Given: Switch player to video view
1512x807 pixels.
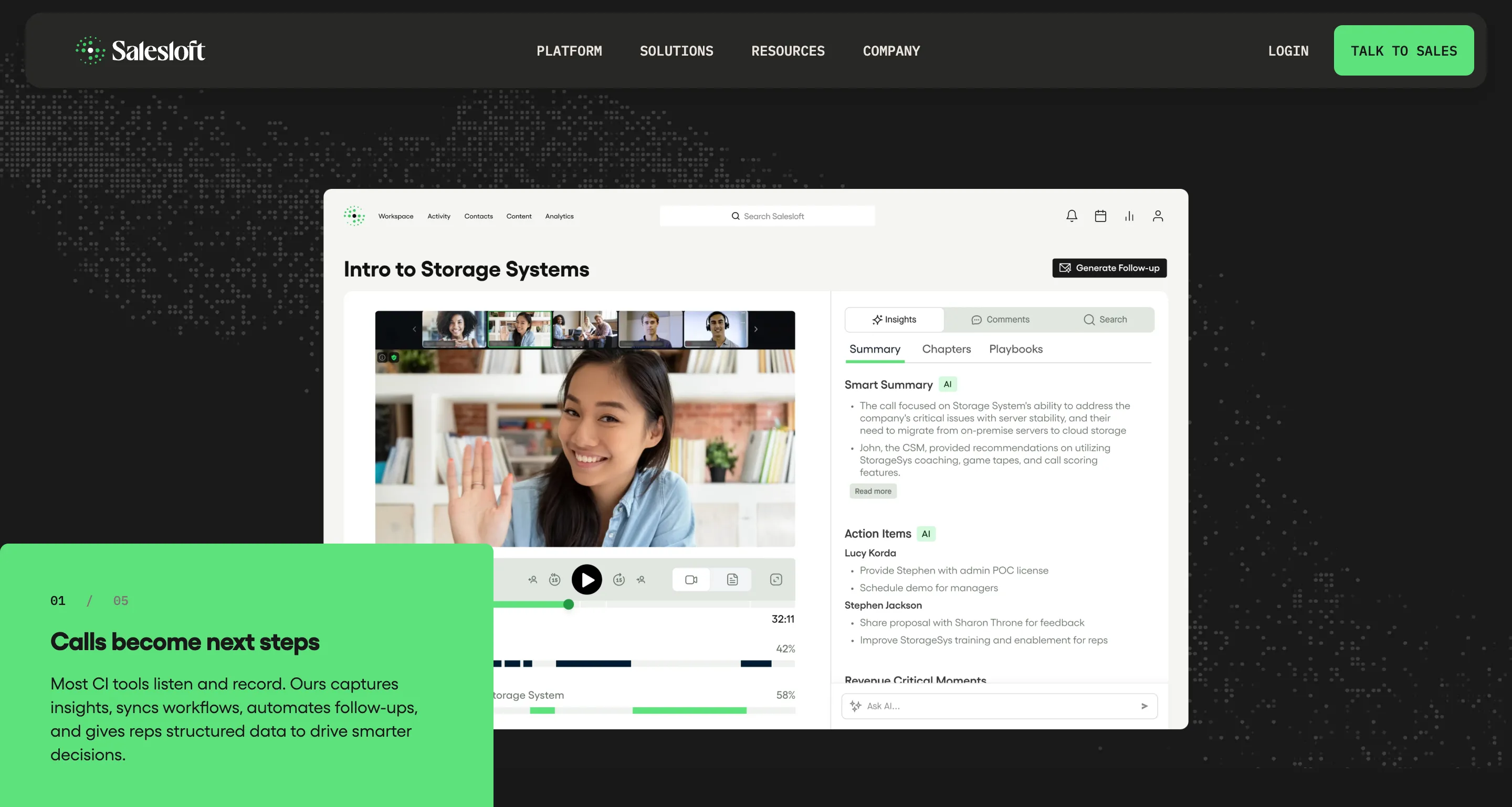Looking at the screenshot, I should 691,580.
